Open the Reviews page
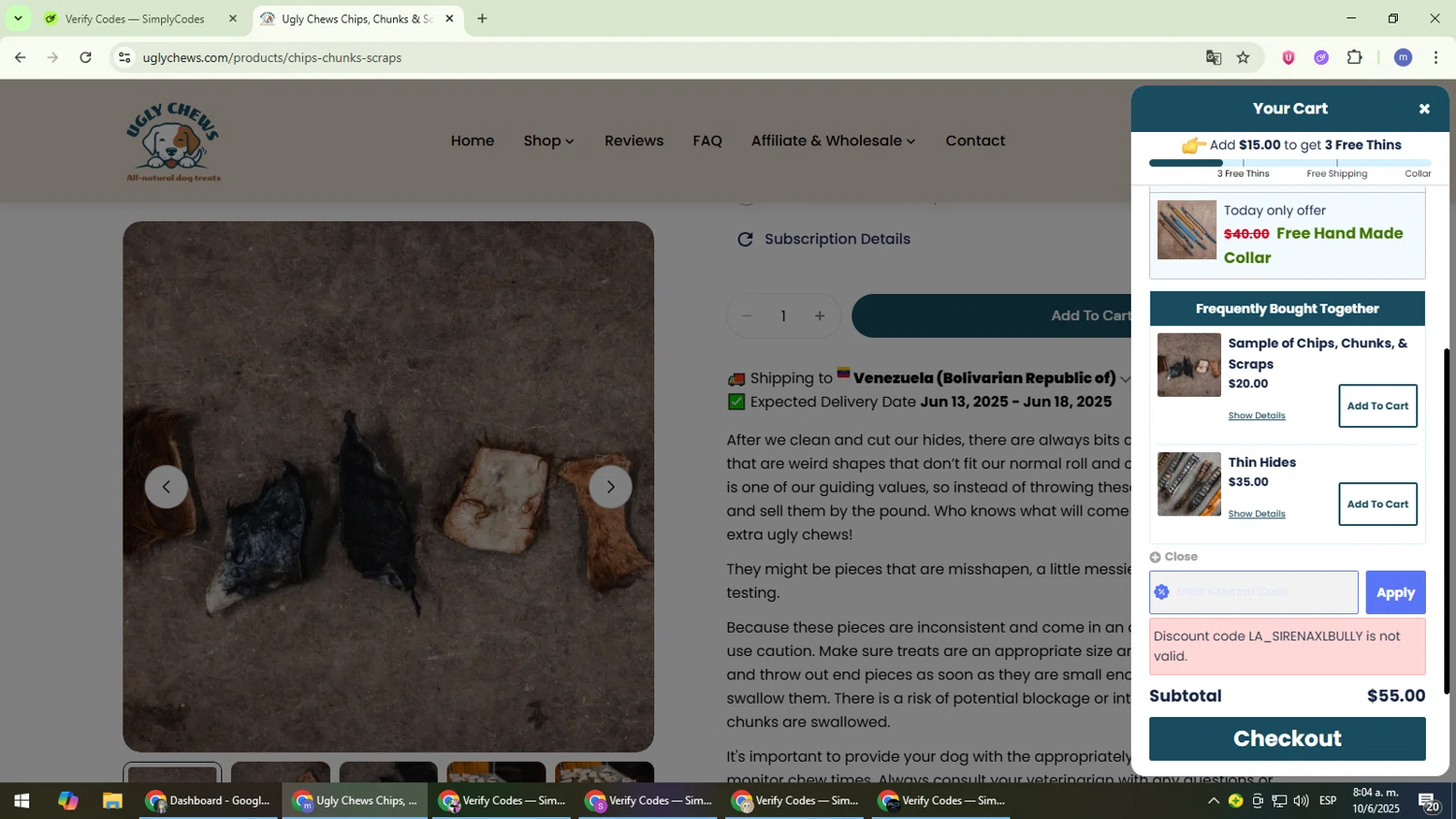1456x819 pixels. pyautogui.click(x=634, y=141)
